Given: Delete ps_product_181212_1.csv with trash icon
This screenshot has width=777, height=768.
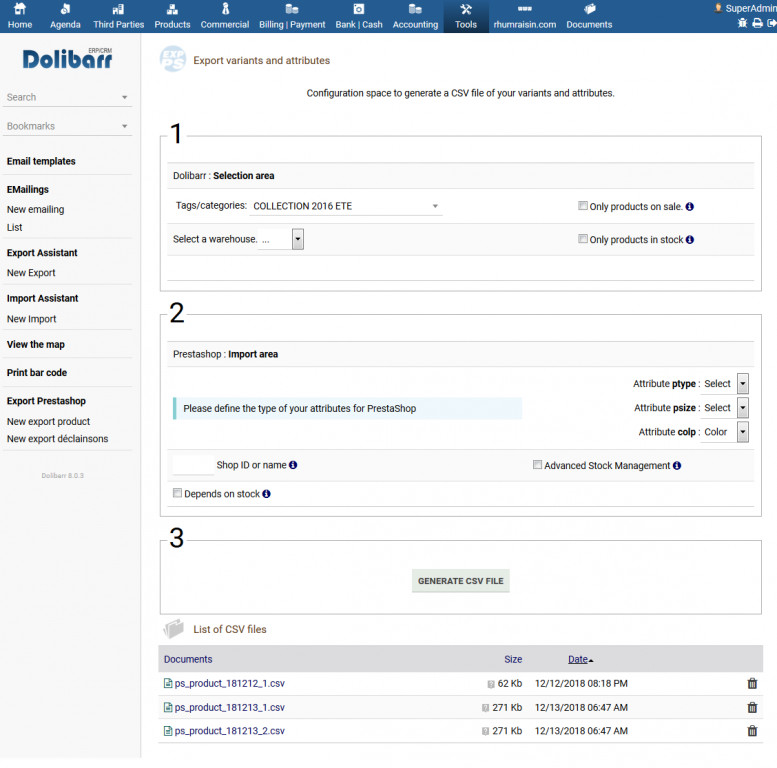Looking at the screenshot, I should (x=752, y=683).
